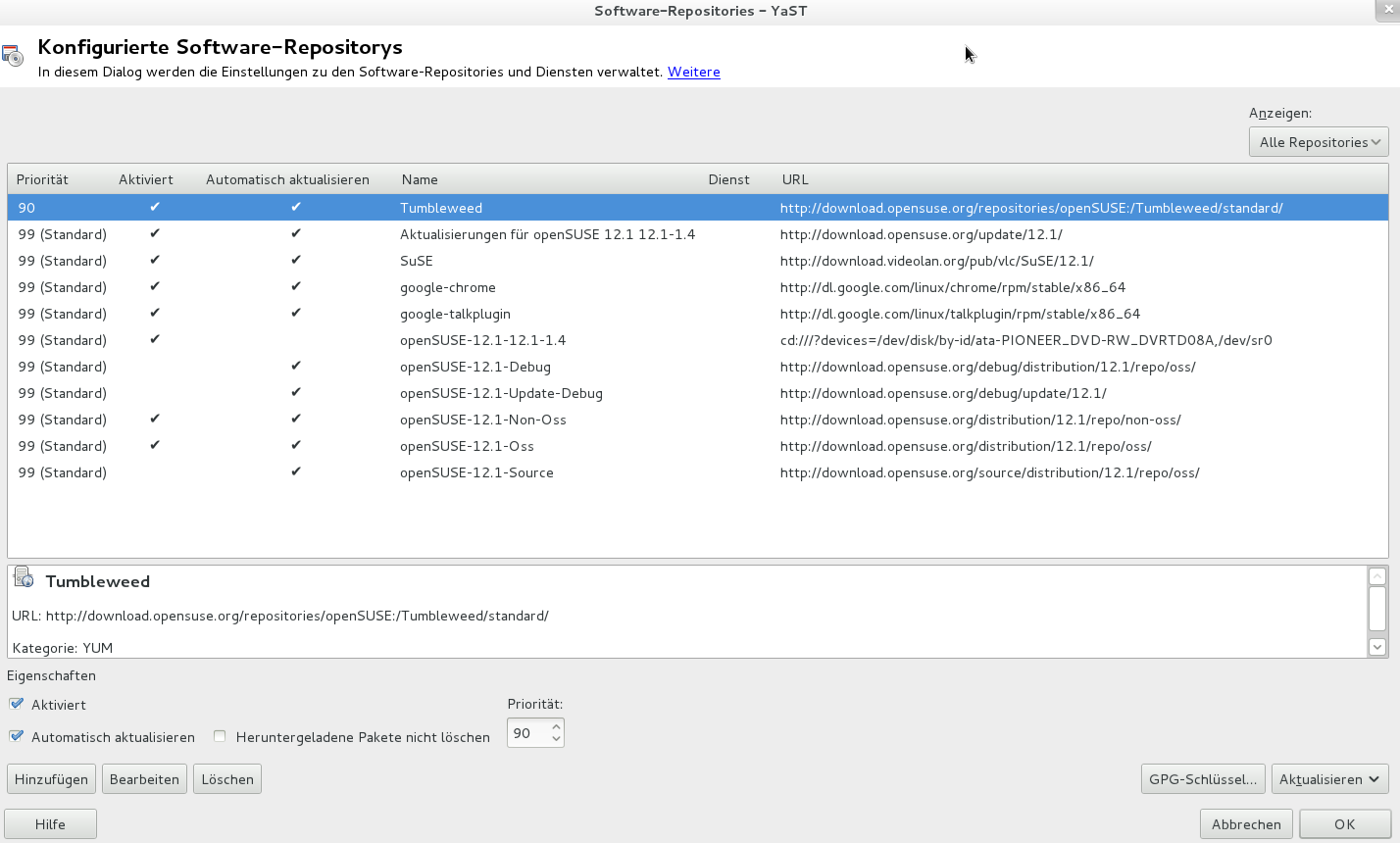Click Aktiviert checkmark of google-talkplugin row
This screenshot has width=1400, height=843.
click(x=155, y=314)
